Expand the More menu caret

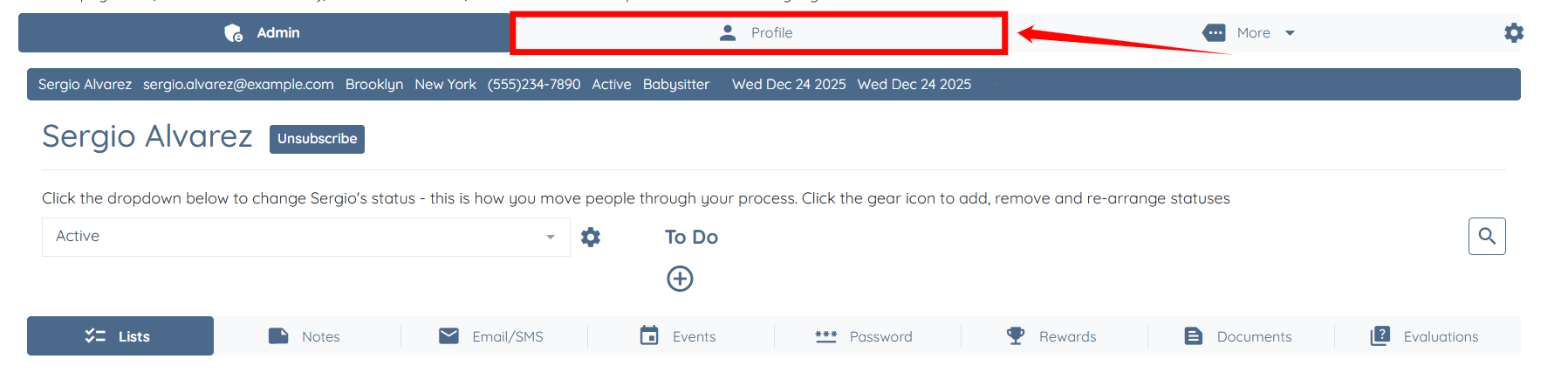point(1290,33)
